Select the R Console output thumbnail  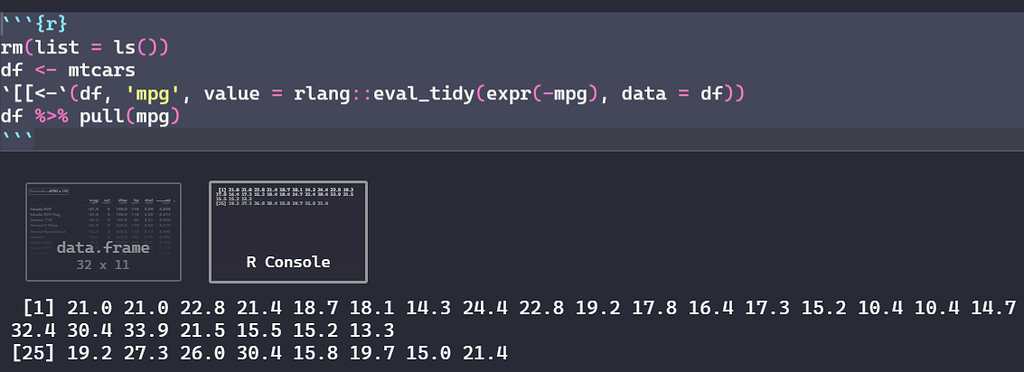click(288, 232)
